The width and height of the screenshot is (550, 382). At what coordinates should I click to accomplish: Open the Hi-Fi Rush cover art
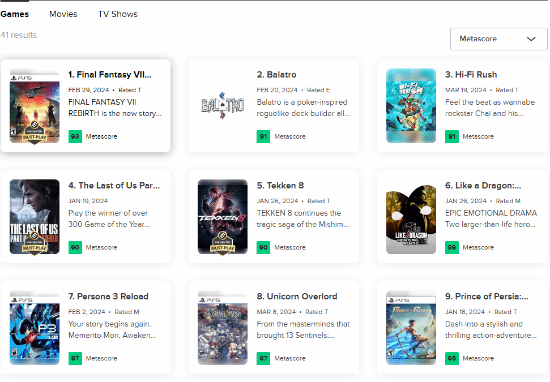(x=411, y=106)
